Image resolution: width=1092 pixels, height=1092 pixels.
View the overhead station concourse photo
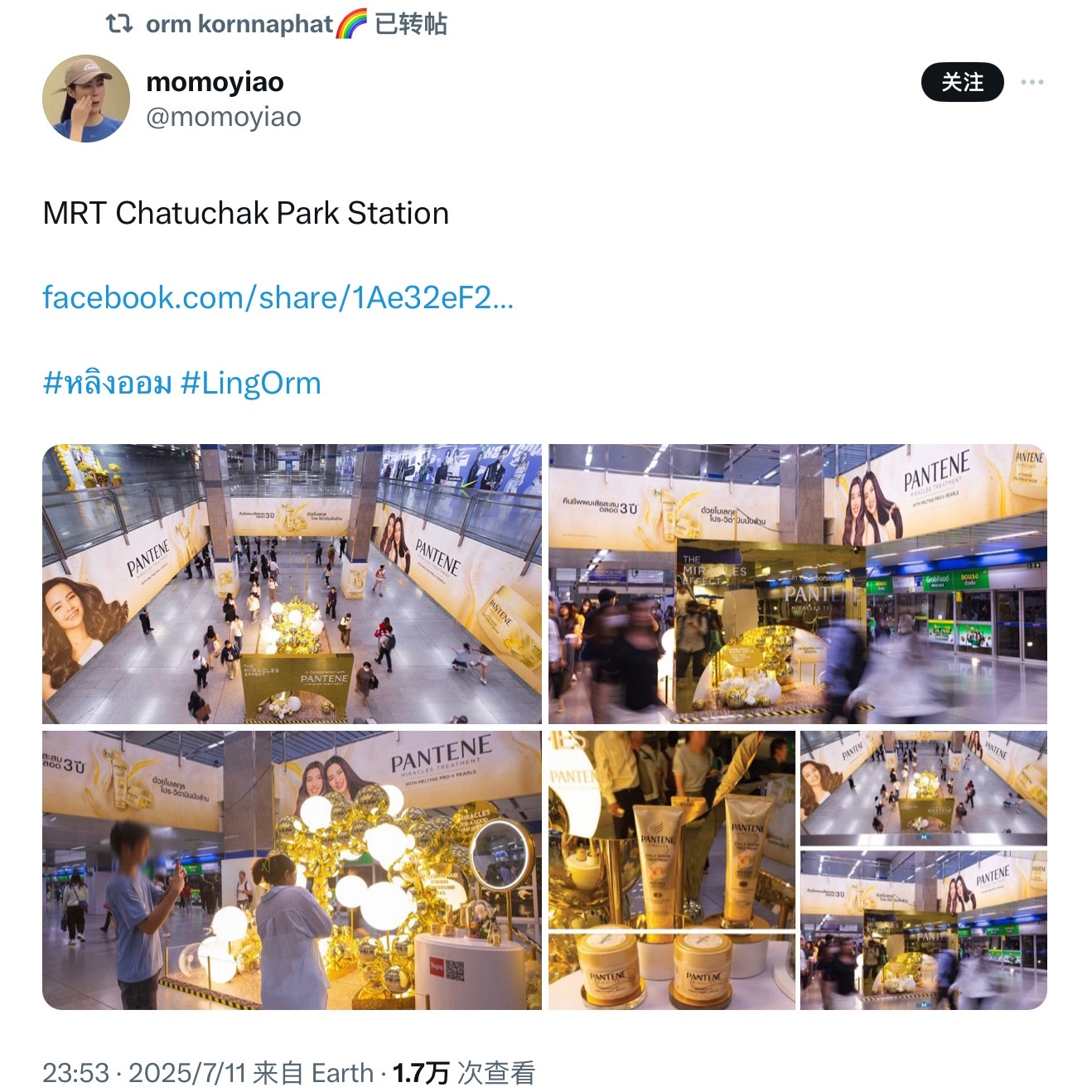pos(292,584)
